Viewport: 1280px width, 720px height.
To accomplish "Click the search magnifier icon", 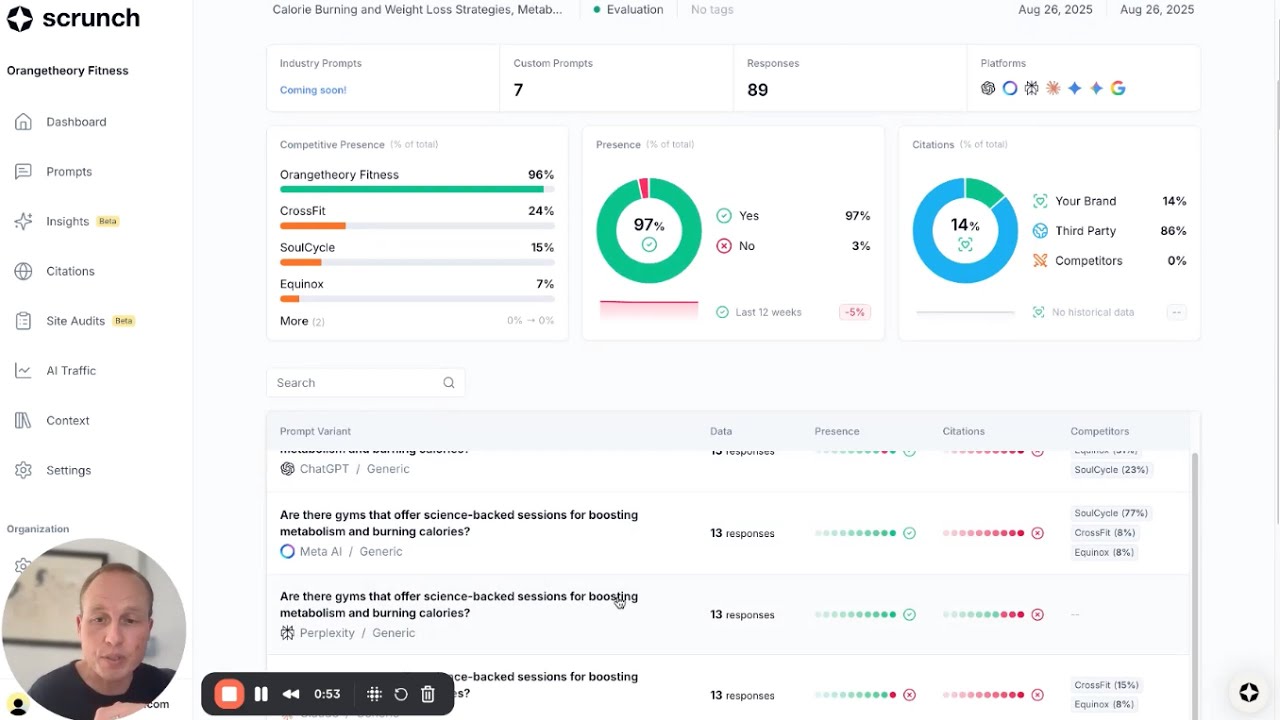I will [x=449, y=383].
